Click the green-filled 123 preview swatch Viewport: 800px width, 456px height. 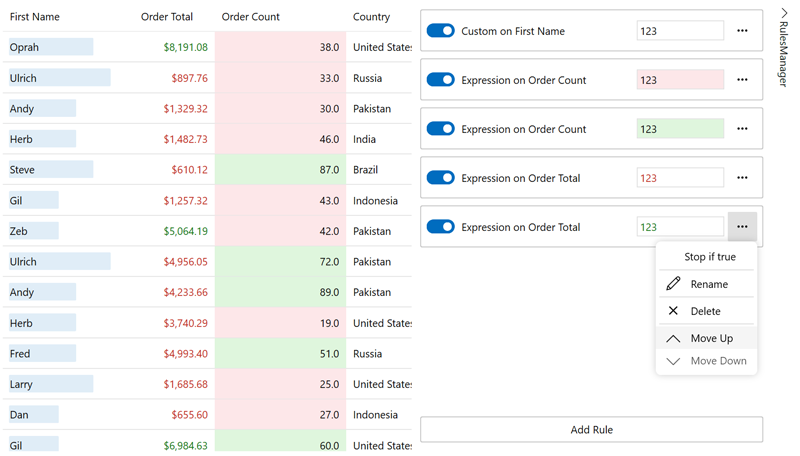coord(680,129)
